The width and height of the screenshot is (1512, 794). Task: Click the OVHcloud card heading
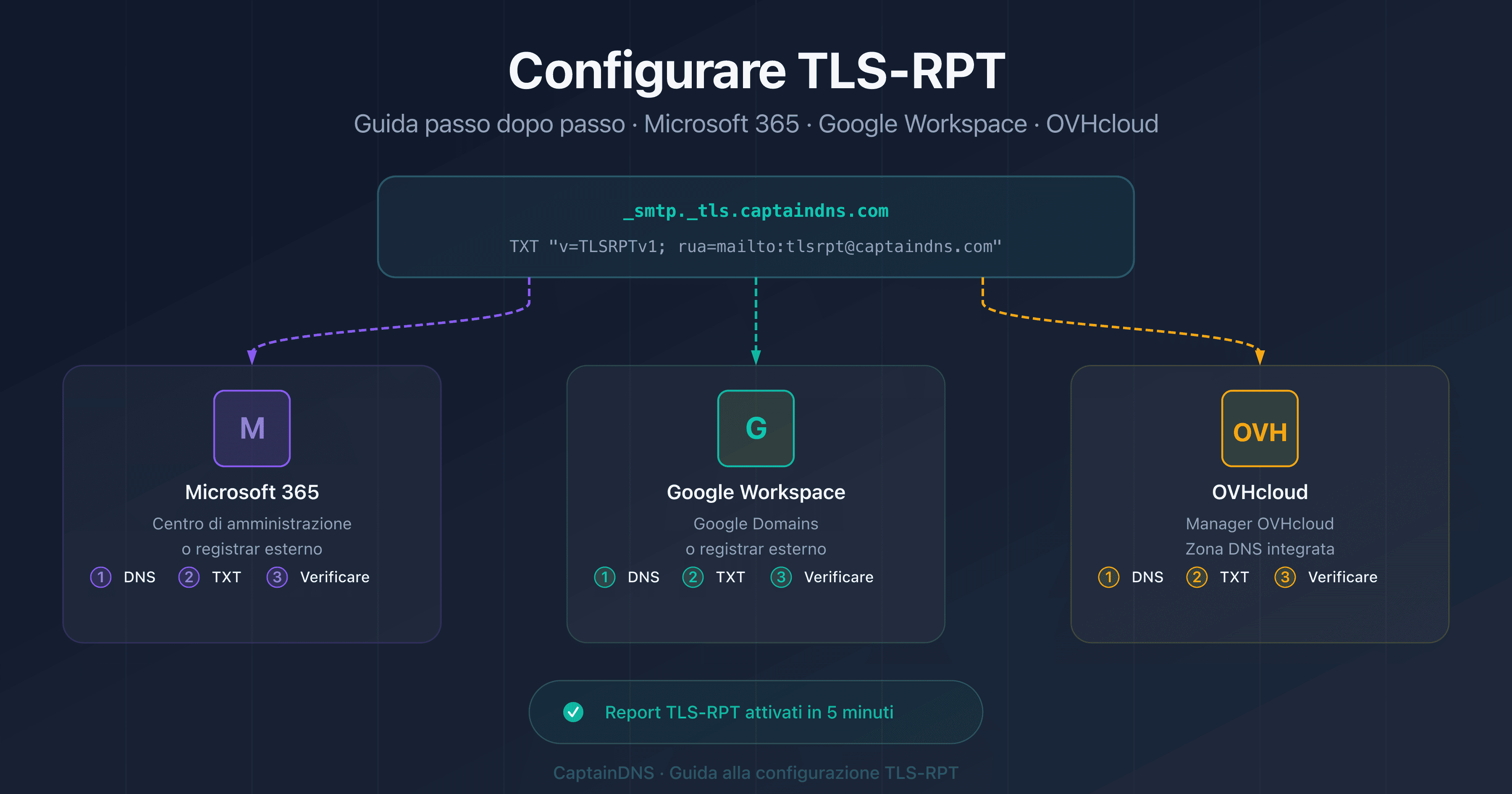(x=1260, y=492)
